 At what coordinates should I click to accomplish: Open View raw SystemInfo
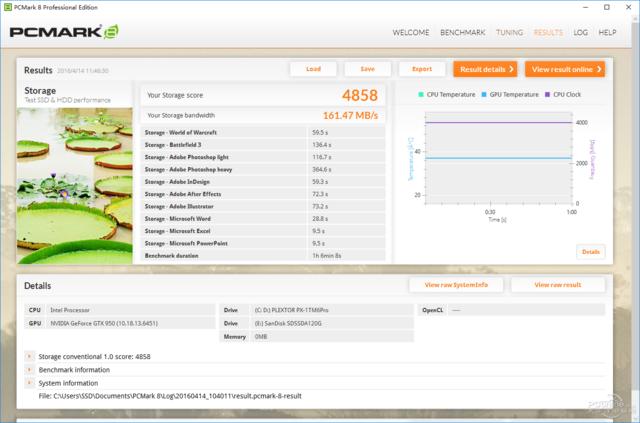click(x=456, y=285)
